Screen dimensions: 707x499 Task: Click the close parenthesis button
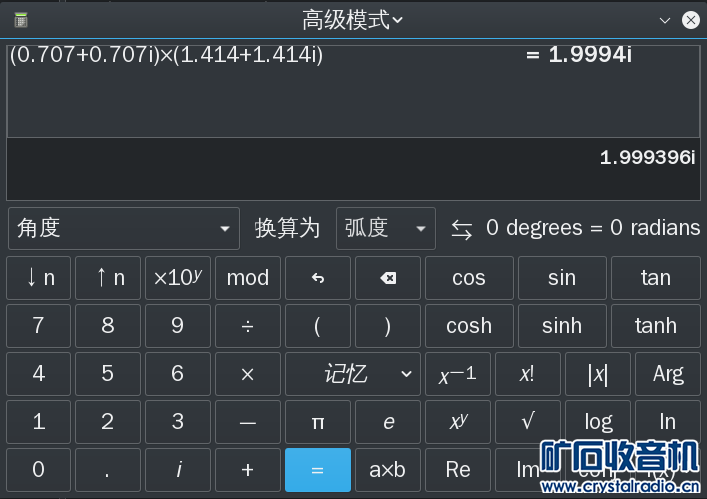[388, 326]
